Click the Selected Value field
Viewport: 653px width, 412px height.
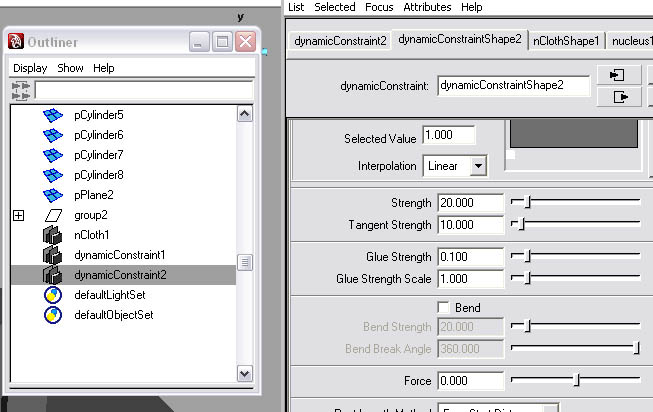pyautogui.click(x=449, y=135)
